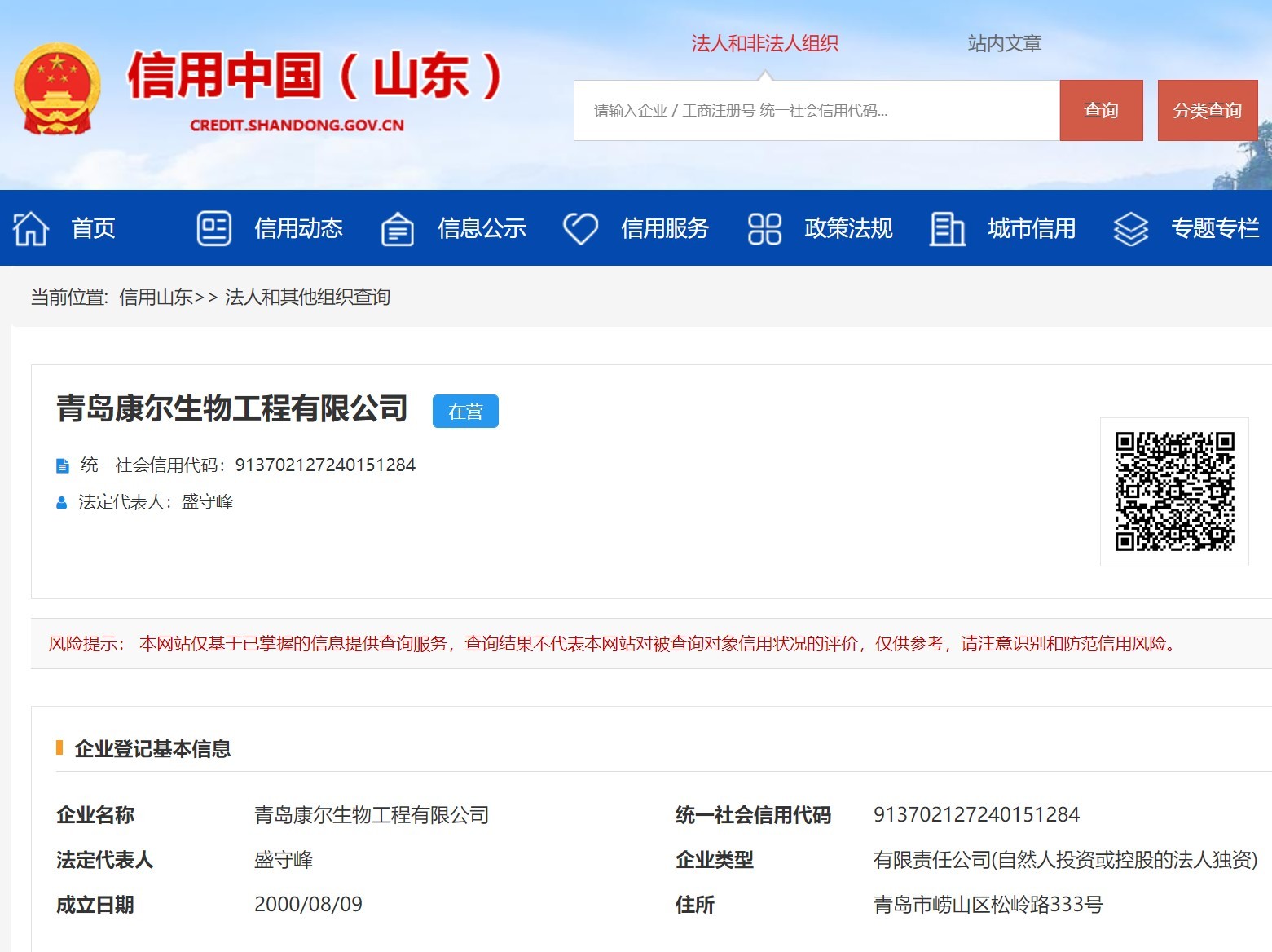Click the 企业登记基本信息 section heading

(x=152, y=748)
